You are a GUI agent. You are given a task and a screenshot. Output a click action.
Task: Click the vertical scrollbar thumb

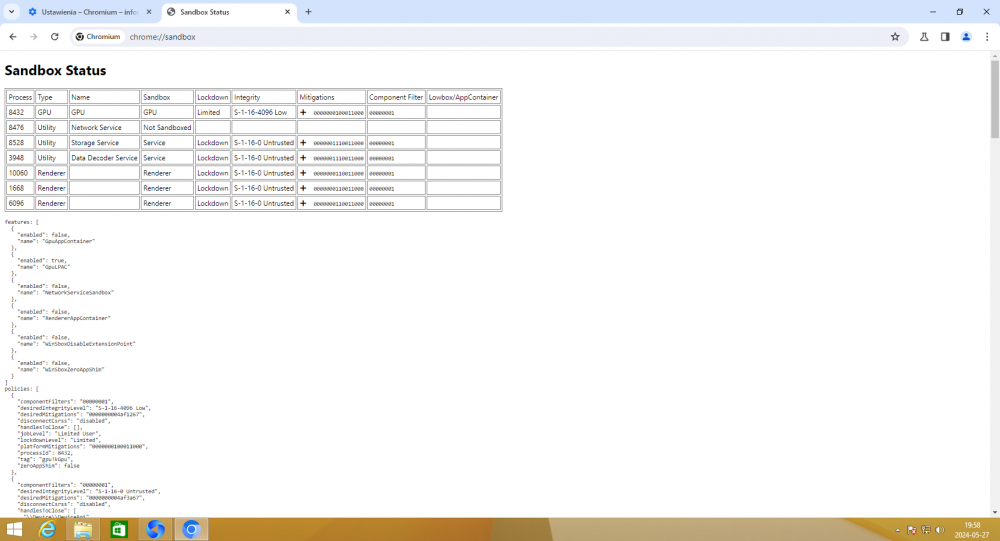click(994, 98)
